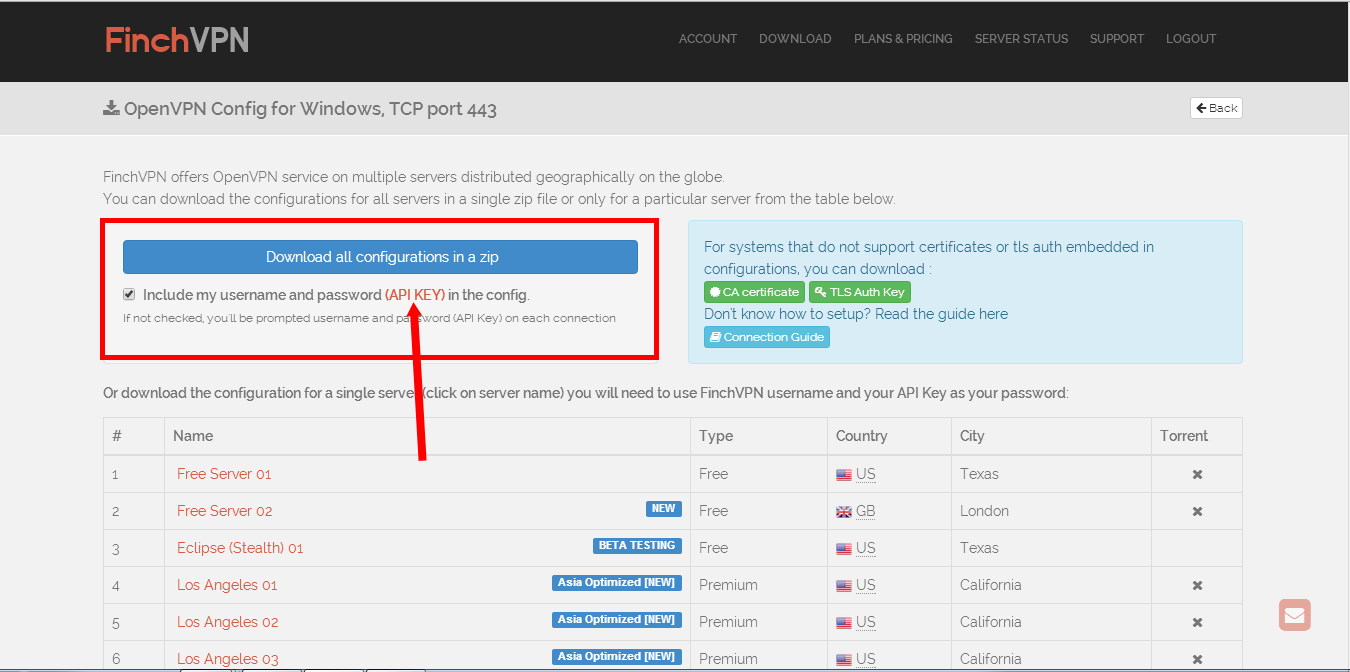
Task: Click the BETA TESTING badge
Action: click(x=637, y=546)
